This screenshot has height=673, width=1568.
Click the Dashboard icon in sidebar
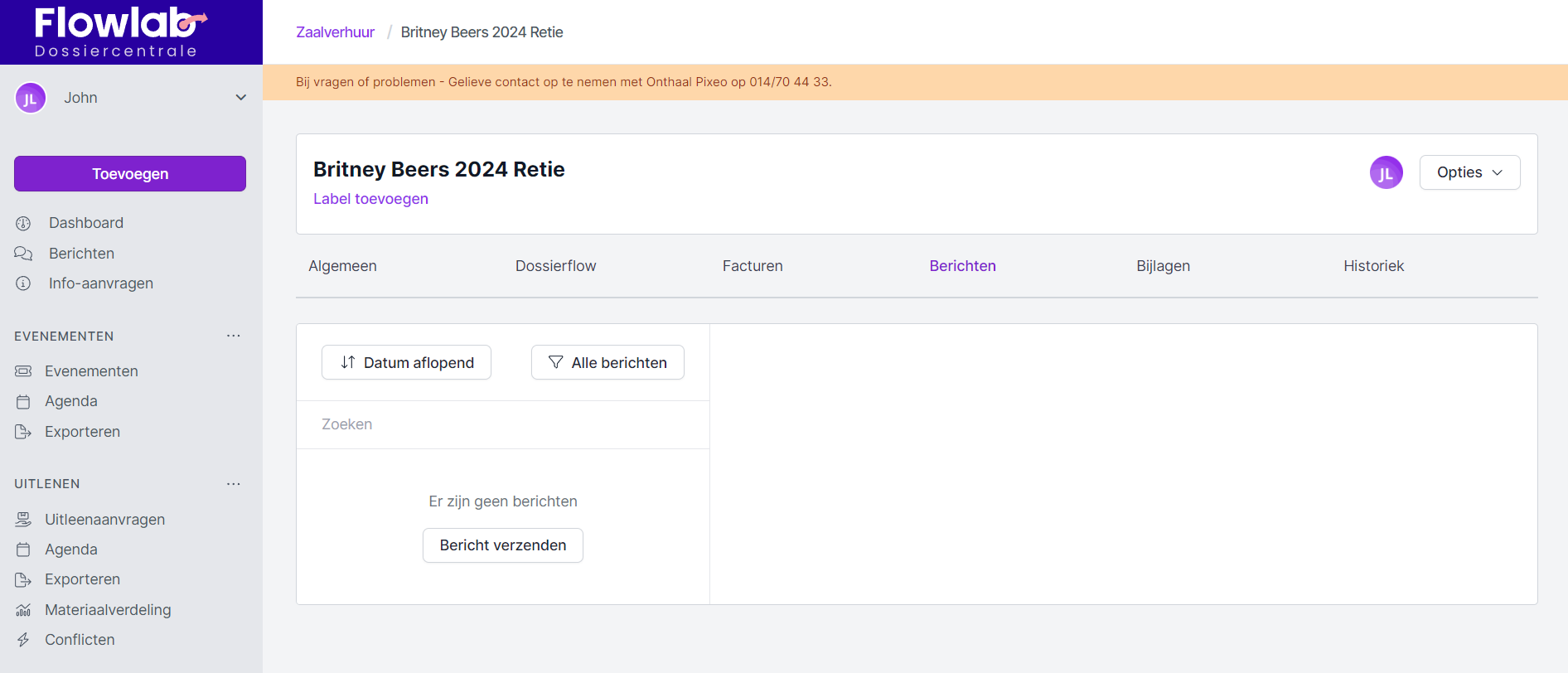(23, 223)
